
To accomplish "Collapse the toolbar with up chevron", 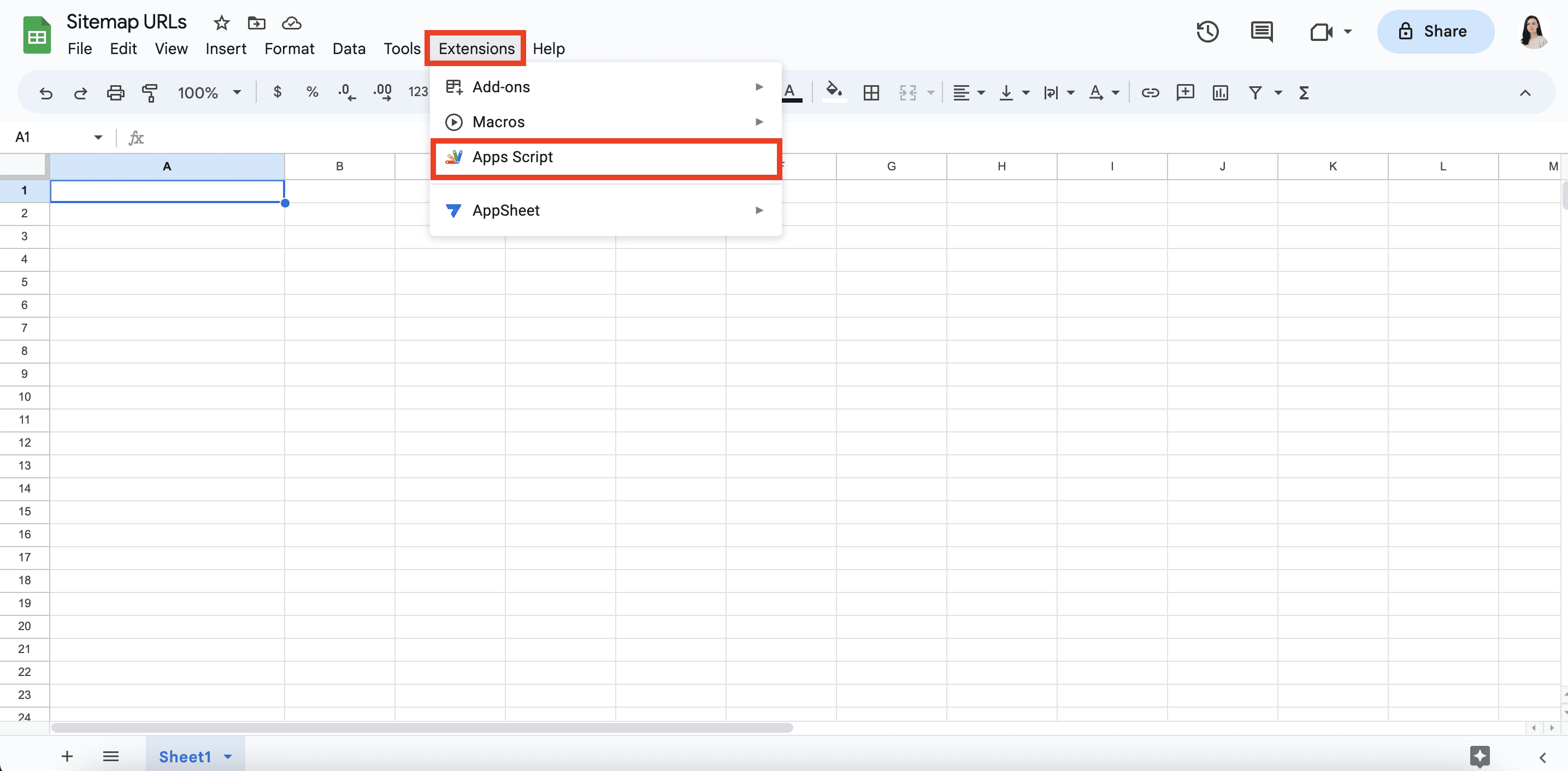I will pos(1525,93).
